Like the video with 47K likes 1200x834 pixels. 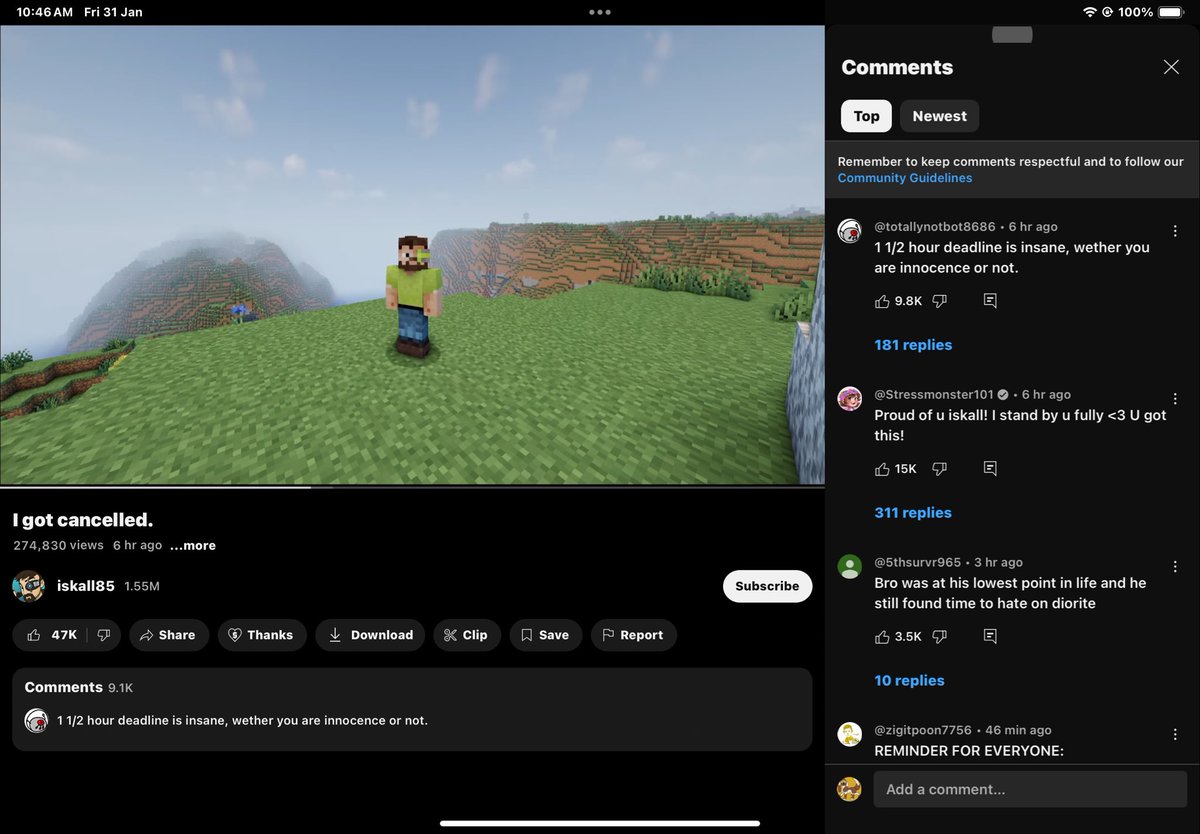[x=51, y=635]
